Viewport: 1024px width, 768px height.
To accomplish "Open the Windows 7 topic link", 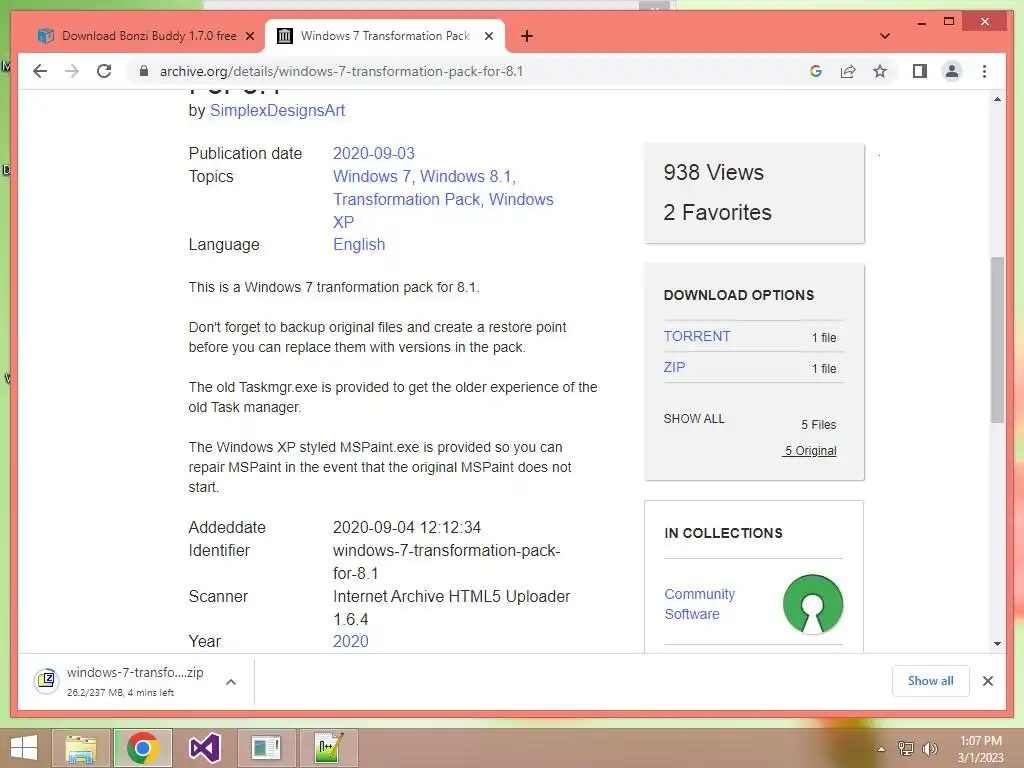I will [371, 176].
